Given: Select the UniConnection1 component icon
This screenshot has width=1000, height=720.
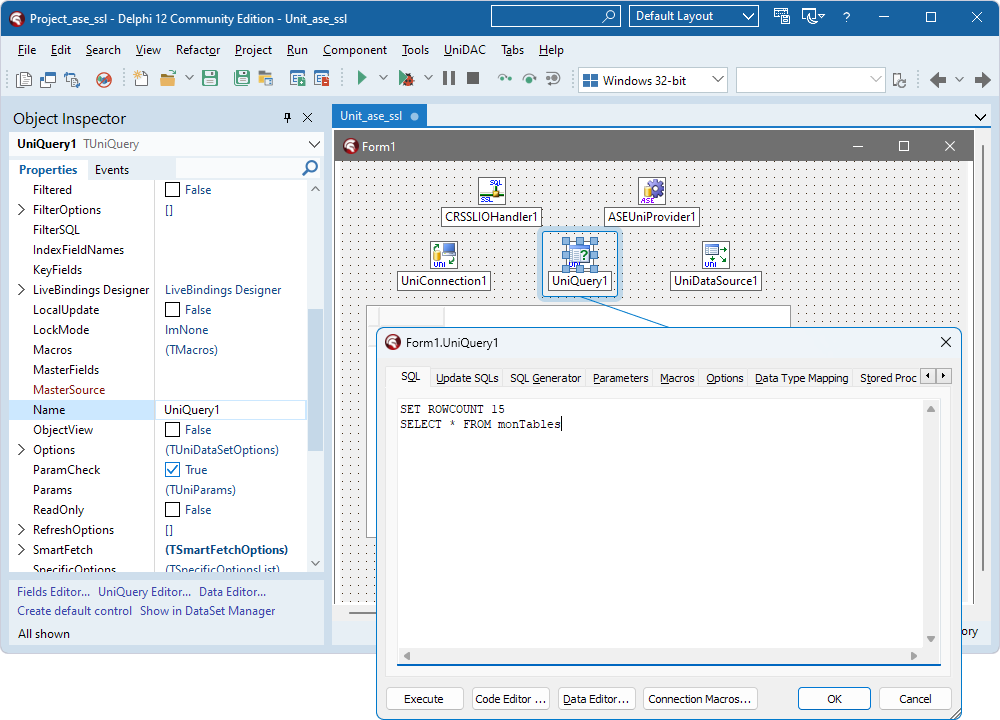Looking at the screenshot, I should (443, 254).
